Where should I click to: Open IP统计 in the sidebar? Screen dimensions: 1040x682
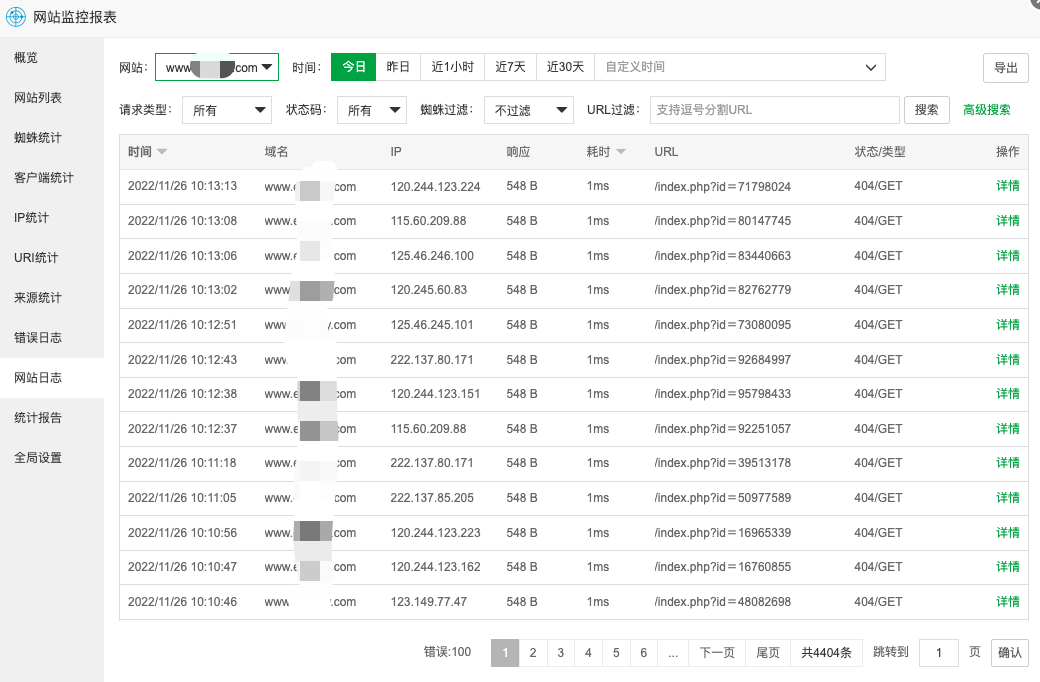pyautogui.click(x=52, y=218)
